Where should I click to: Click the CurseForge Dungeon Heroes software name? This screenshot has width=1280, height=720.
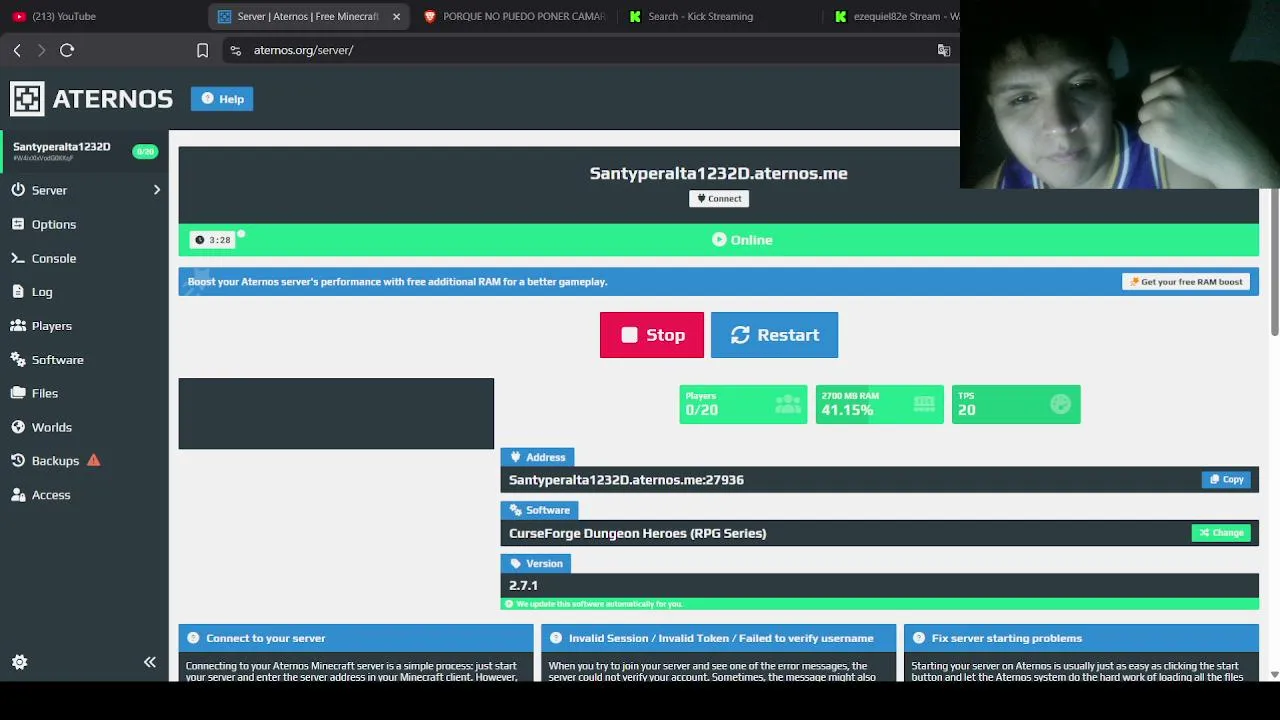pyautogui.click(x=638, y=533)
